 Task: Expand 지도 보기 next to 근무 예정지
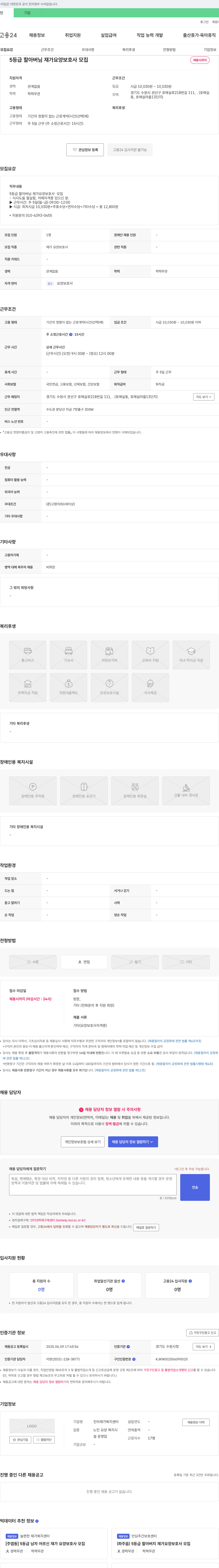click(204, 397)
